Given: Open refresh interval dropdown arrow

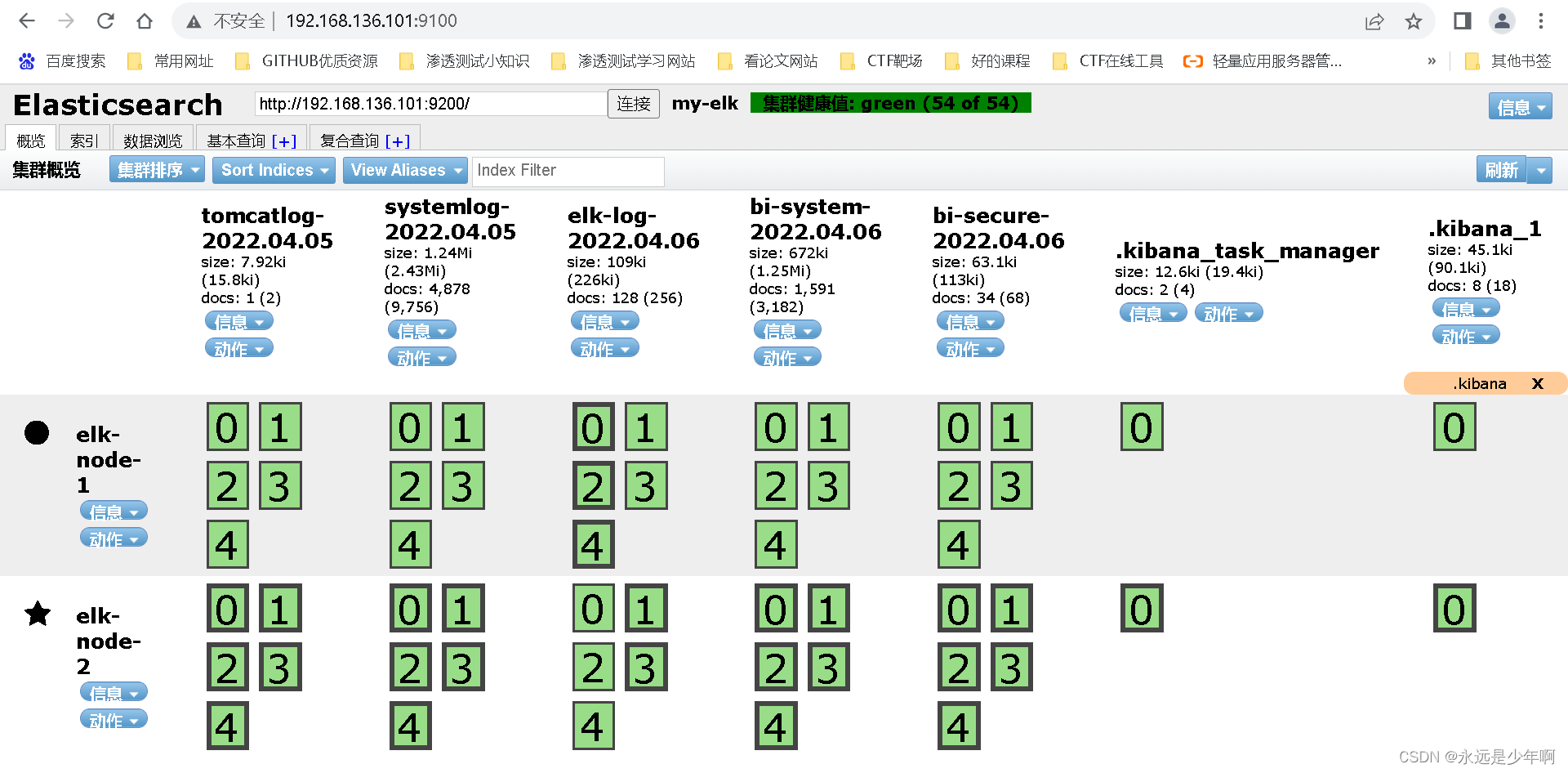Looking at the screenshot, I should click(x=1540, y=170).
